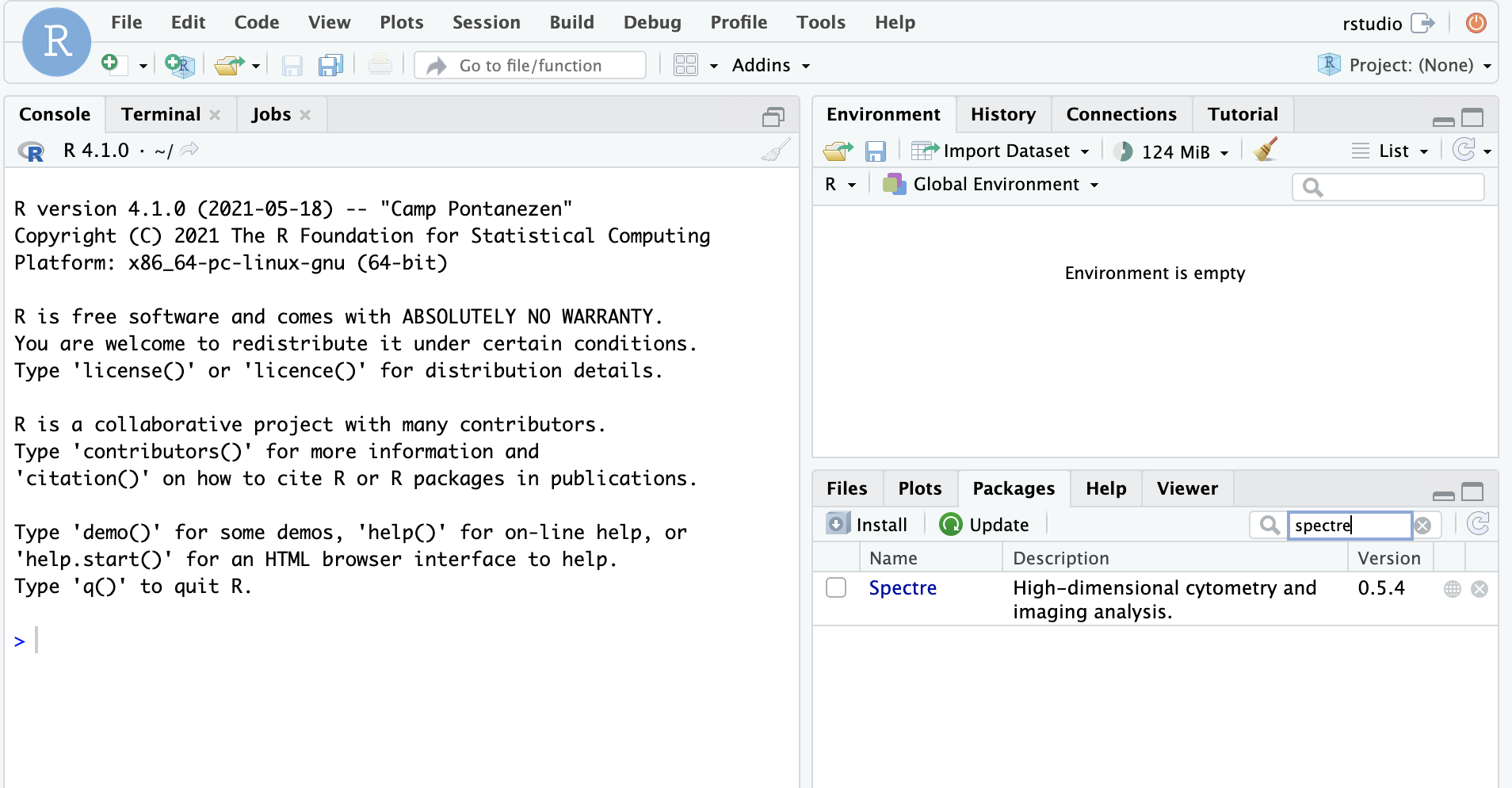Image resolution: width=1512 pixels, height=788 pixels.
Task: Click the globe icon for Spectre package
Action: click(x=1452, y=589)
